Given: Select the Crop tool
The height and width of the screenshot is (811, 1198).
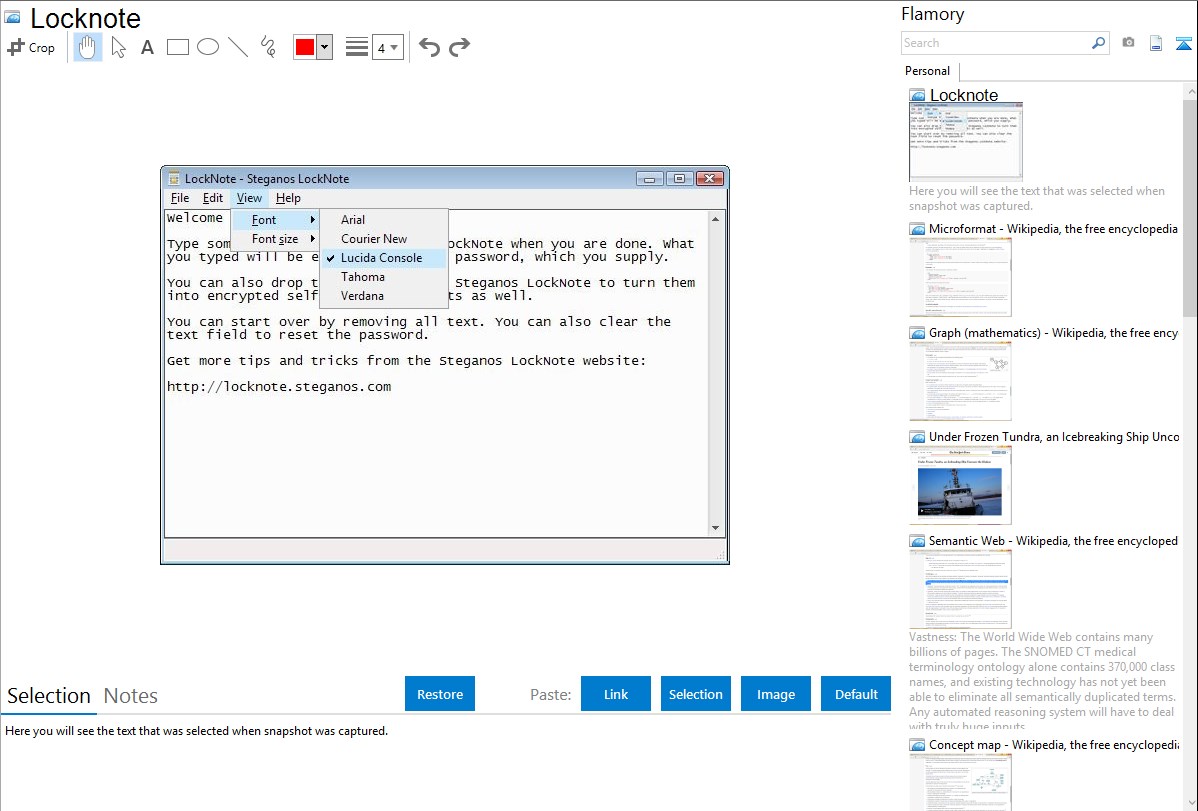Looking at the screenshot, I should 31,47.
